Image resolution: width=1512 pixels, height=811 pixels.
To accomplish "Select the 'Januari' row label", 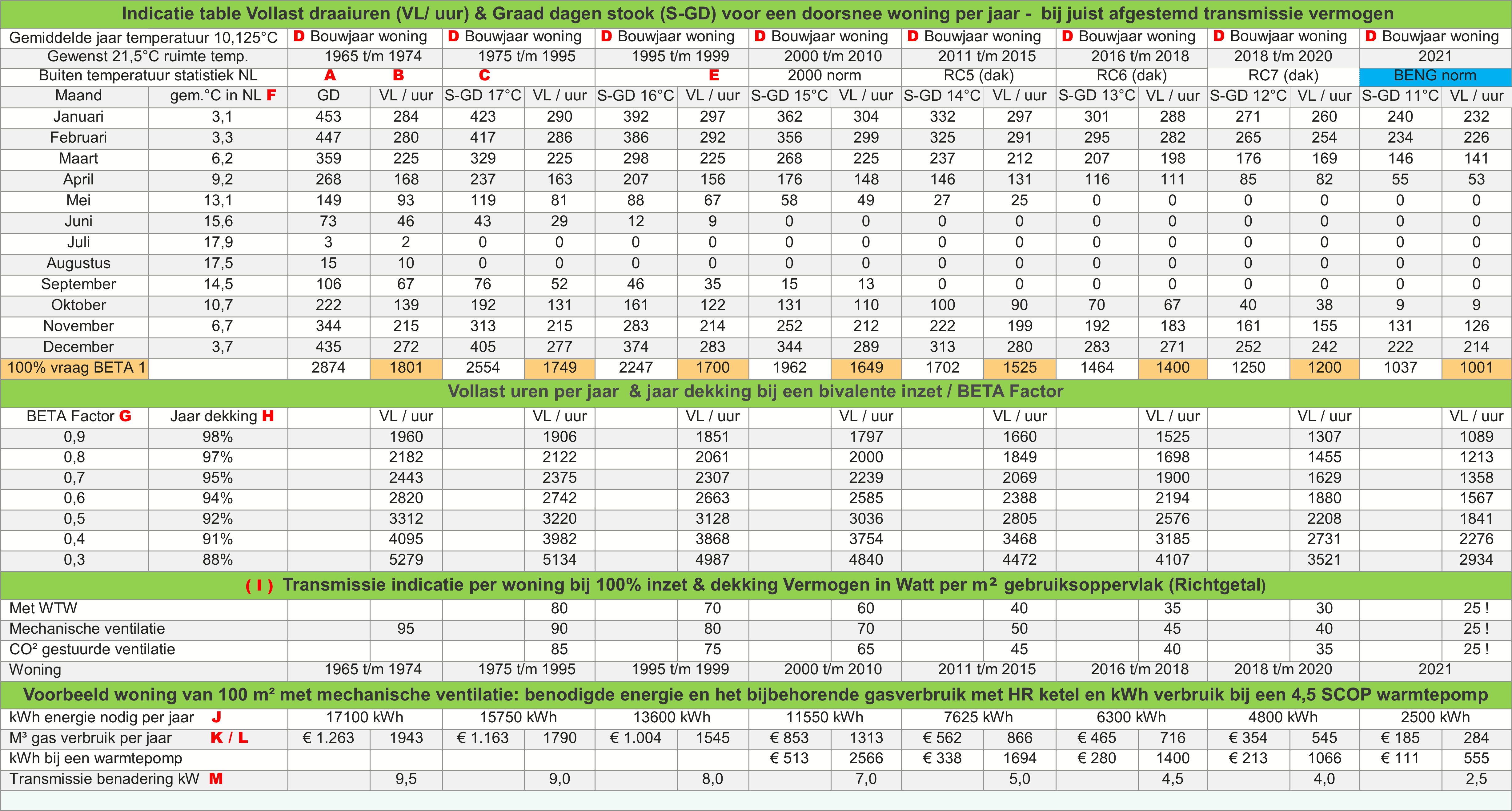I will (74, 117).
